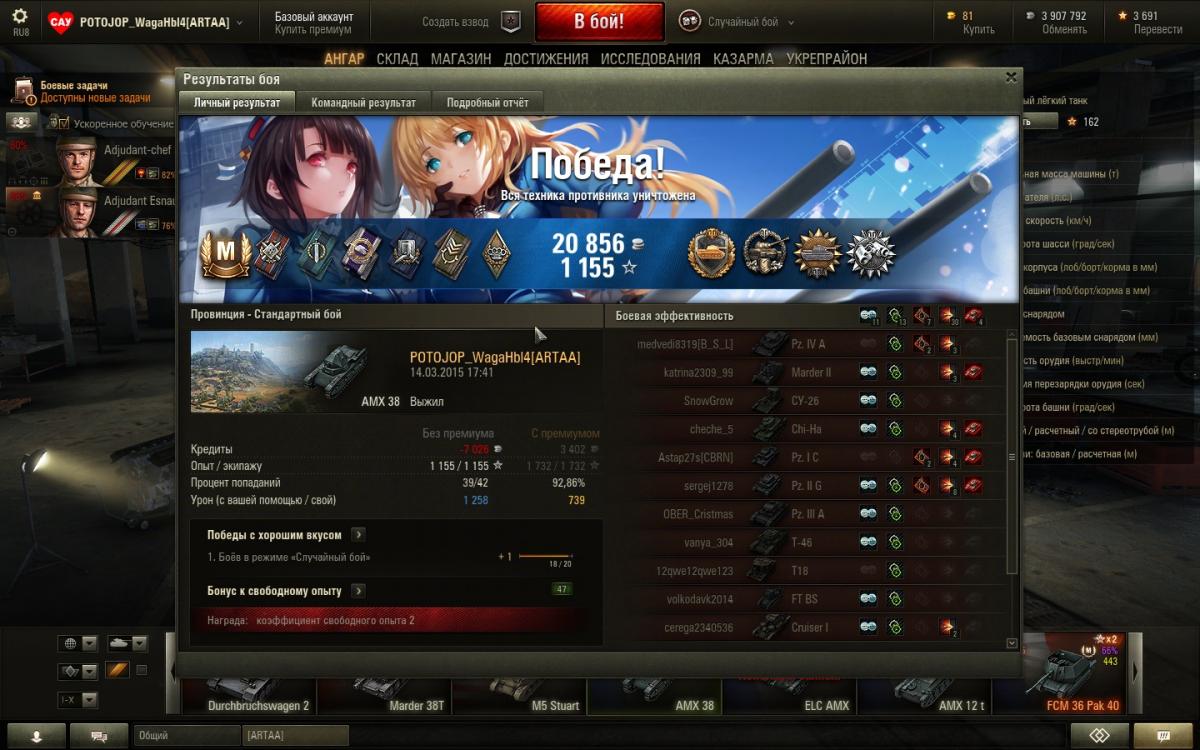The width and height of the screenshot is (1200, 750).
Task: Open the vehicle type filter dropdown
Action: click(126, 643)
